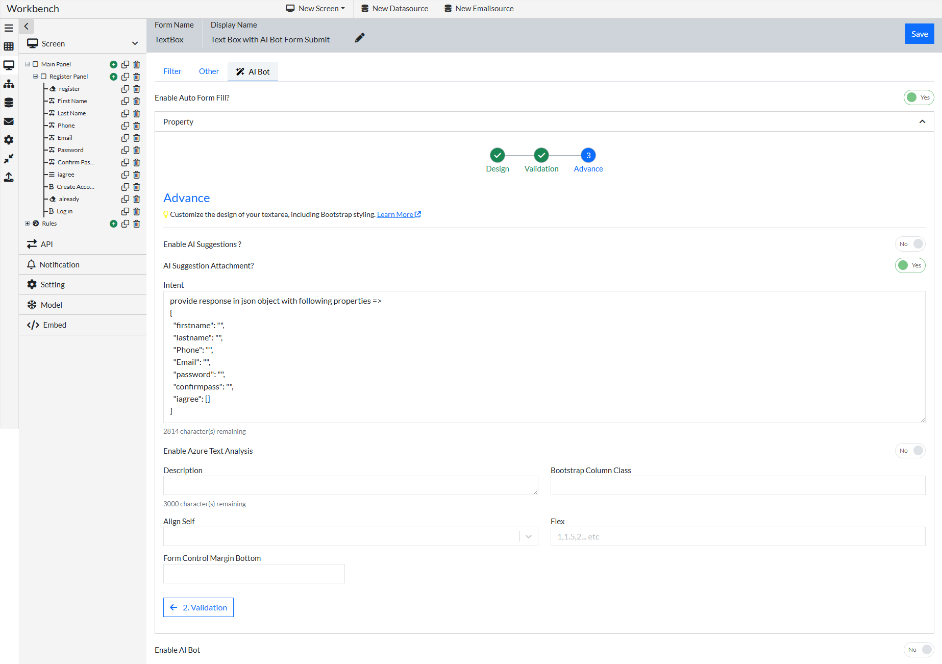The width and height of the screenshot is (942, 664).
Task: Disable Auto Form Fill toggle
Action: coord(916,97)
